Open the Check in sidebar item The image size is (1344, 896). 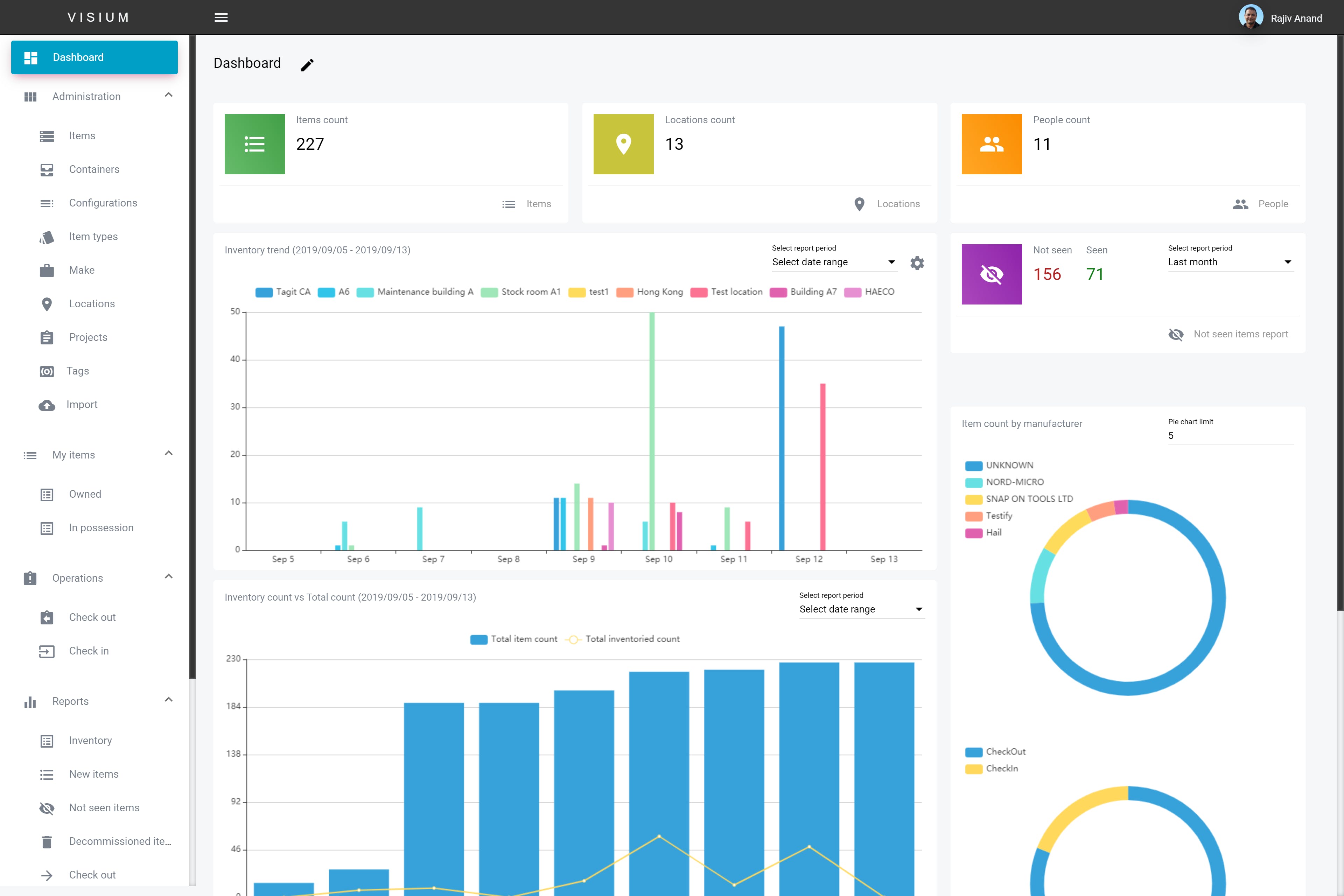tap(89, 651)
